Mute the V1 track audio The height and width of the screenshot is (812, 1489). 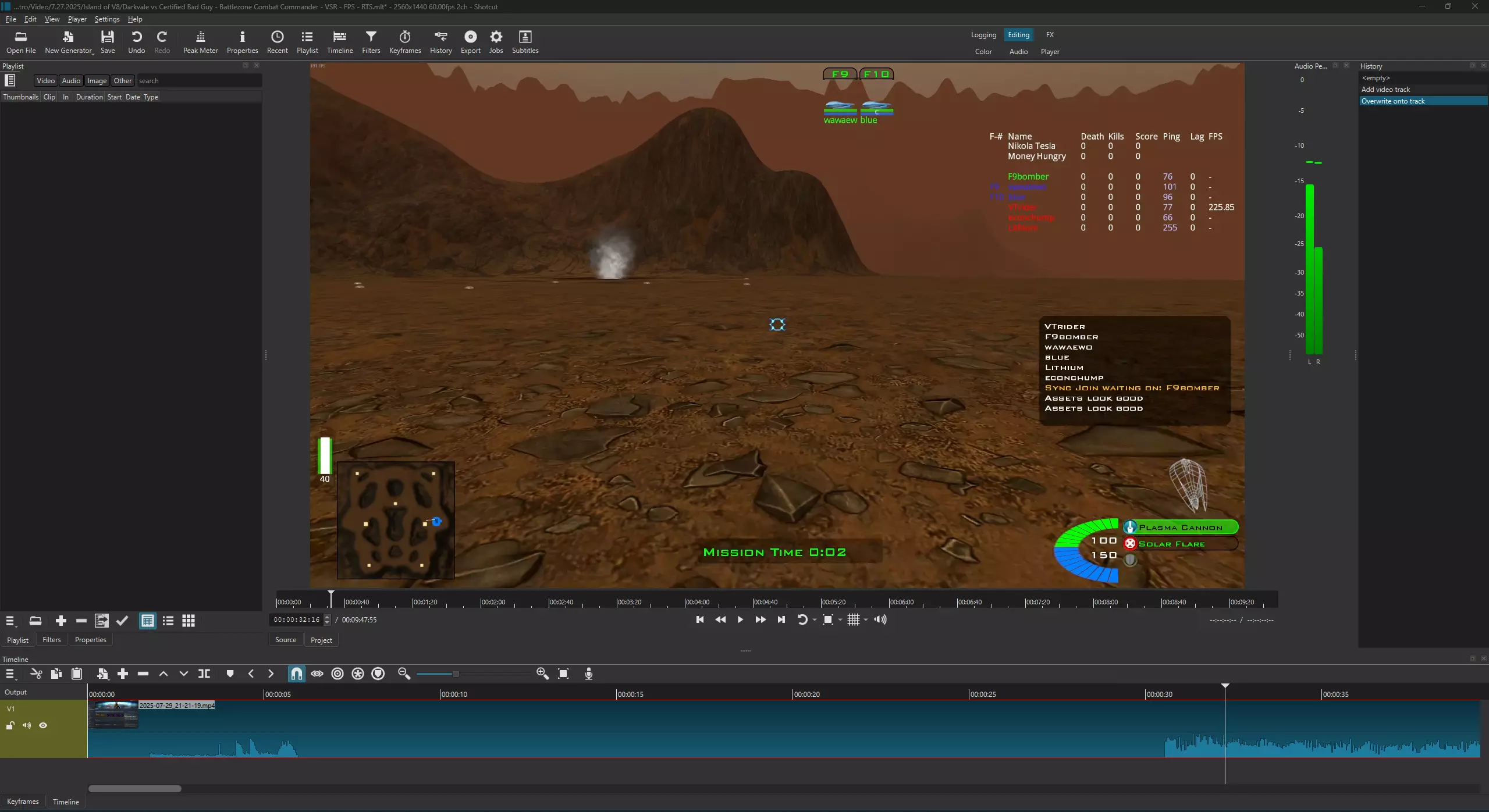coord(27,725)
